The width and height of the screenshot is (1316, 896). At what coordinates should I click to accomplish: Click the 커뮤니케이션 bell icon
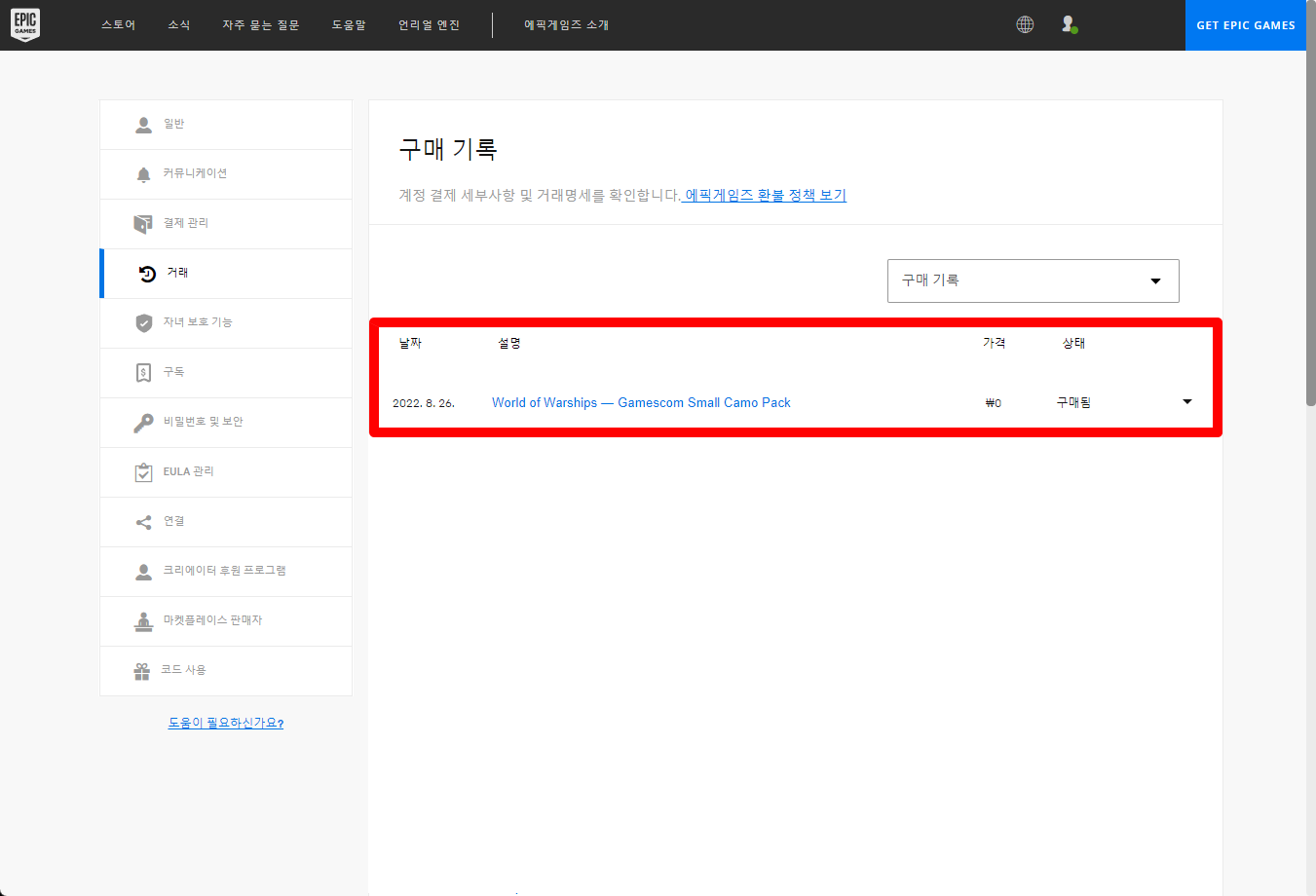[143, 174]
